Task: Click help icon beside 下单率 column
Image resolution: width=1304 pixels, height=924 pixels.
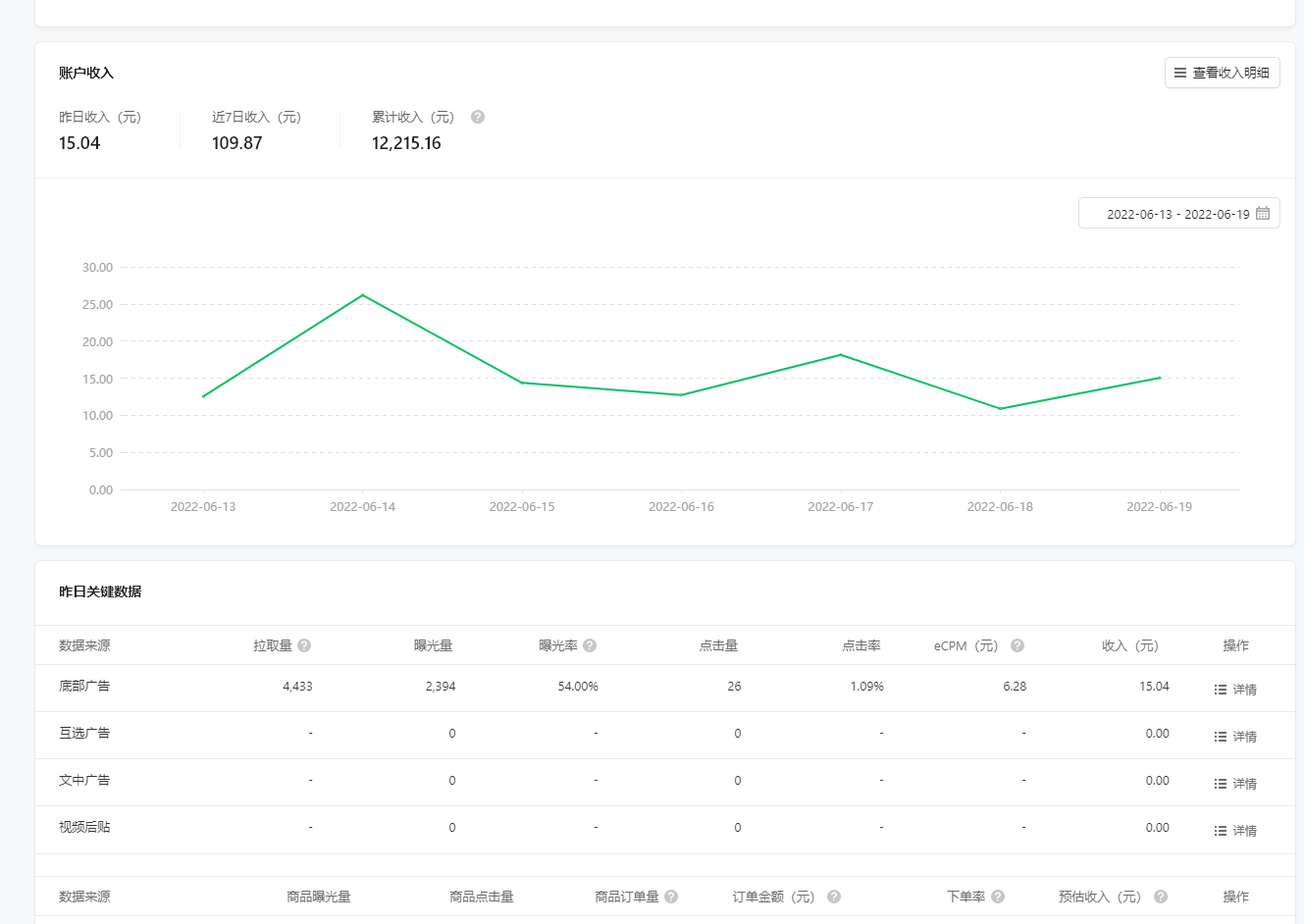Action: (998, 897)
